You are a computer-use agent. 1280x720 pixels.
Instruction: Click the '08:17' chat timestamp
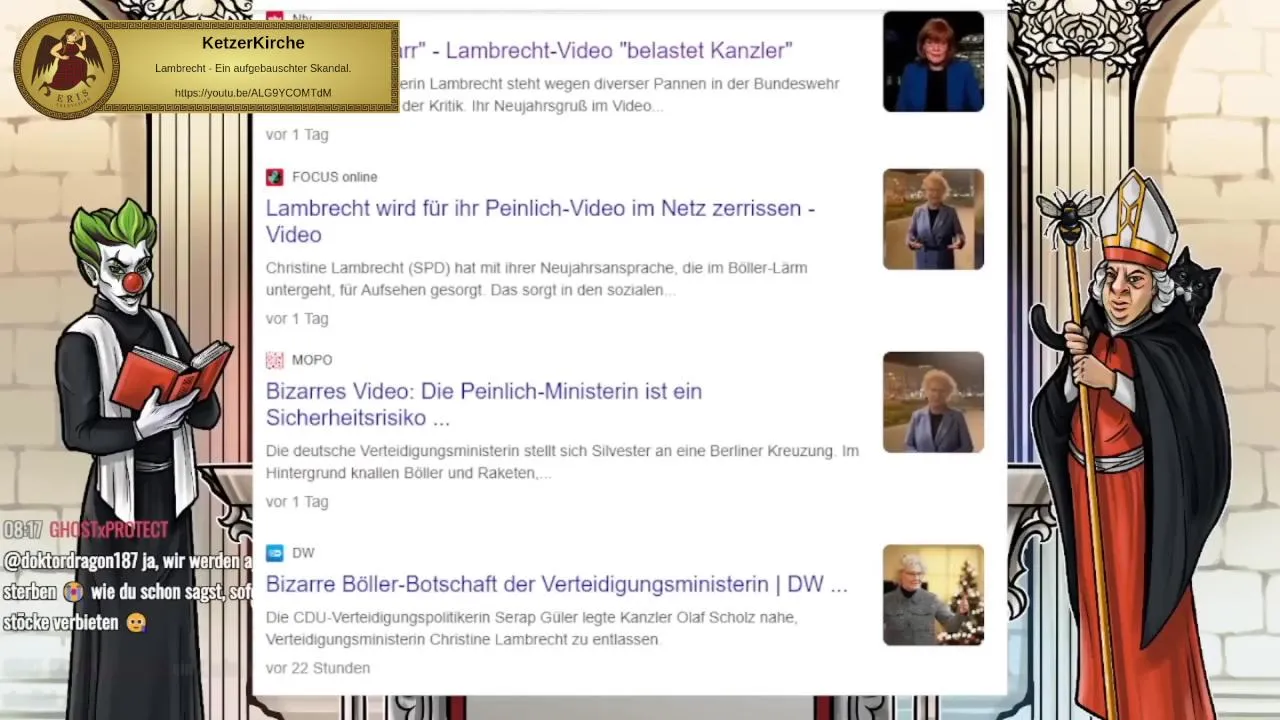[22, 530]
